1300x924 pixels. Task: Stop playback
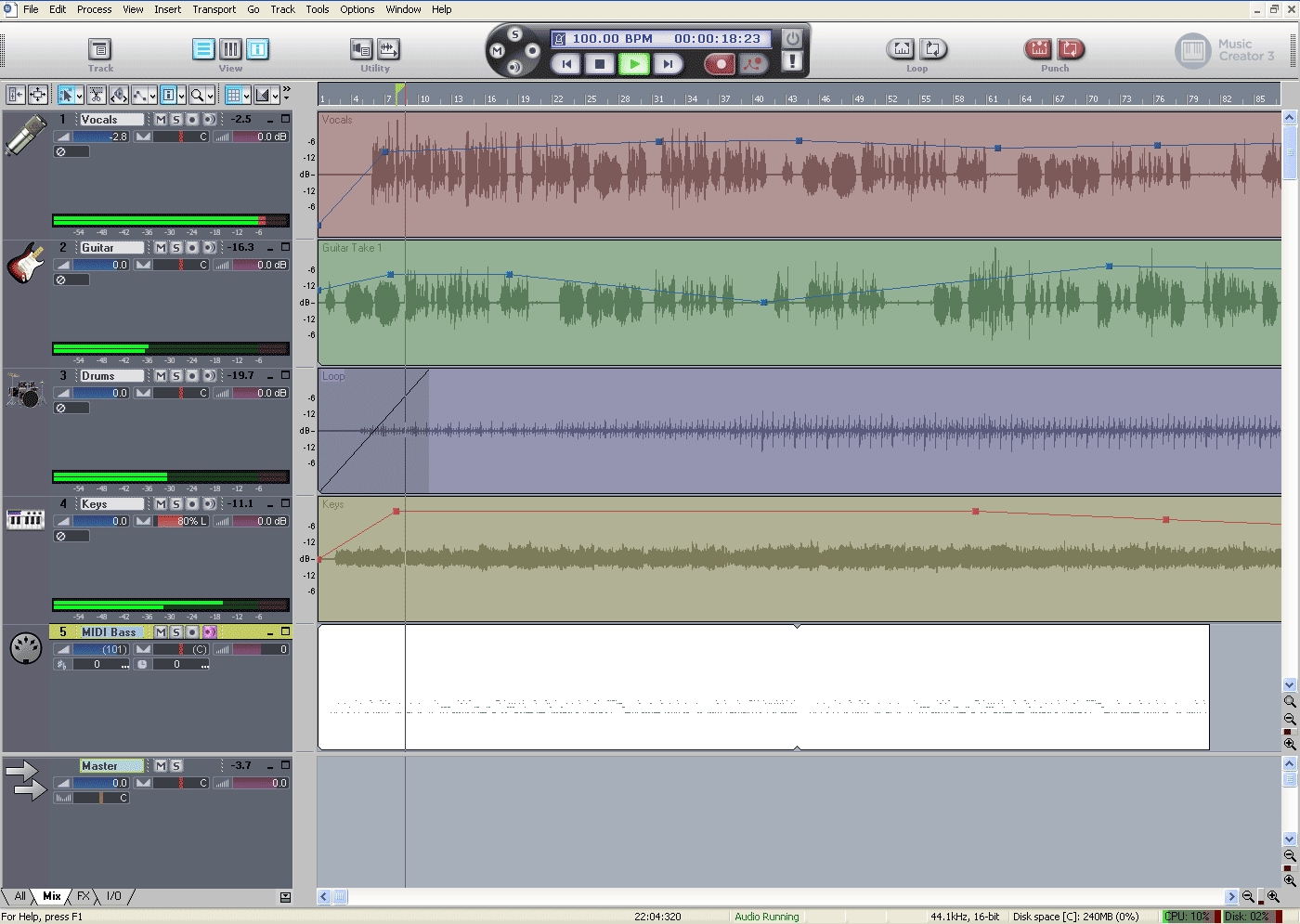point(600,64)
